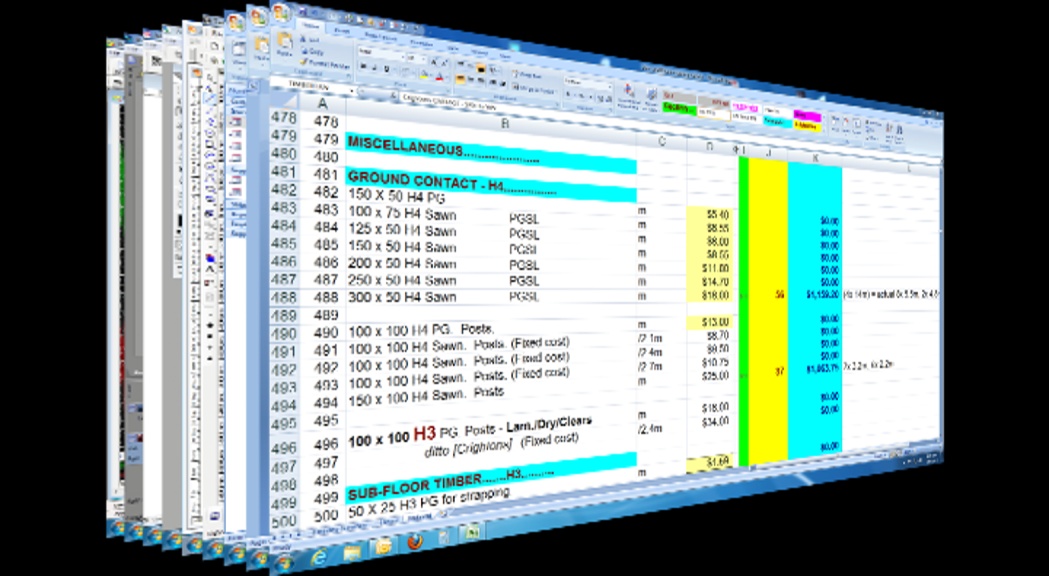The width and height of the screenshot is (1049, 576).
Task: Toggle Italic formatting in the Font group
Action: (374, 69)
